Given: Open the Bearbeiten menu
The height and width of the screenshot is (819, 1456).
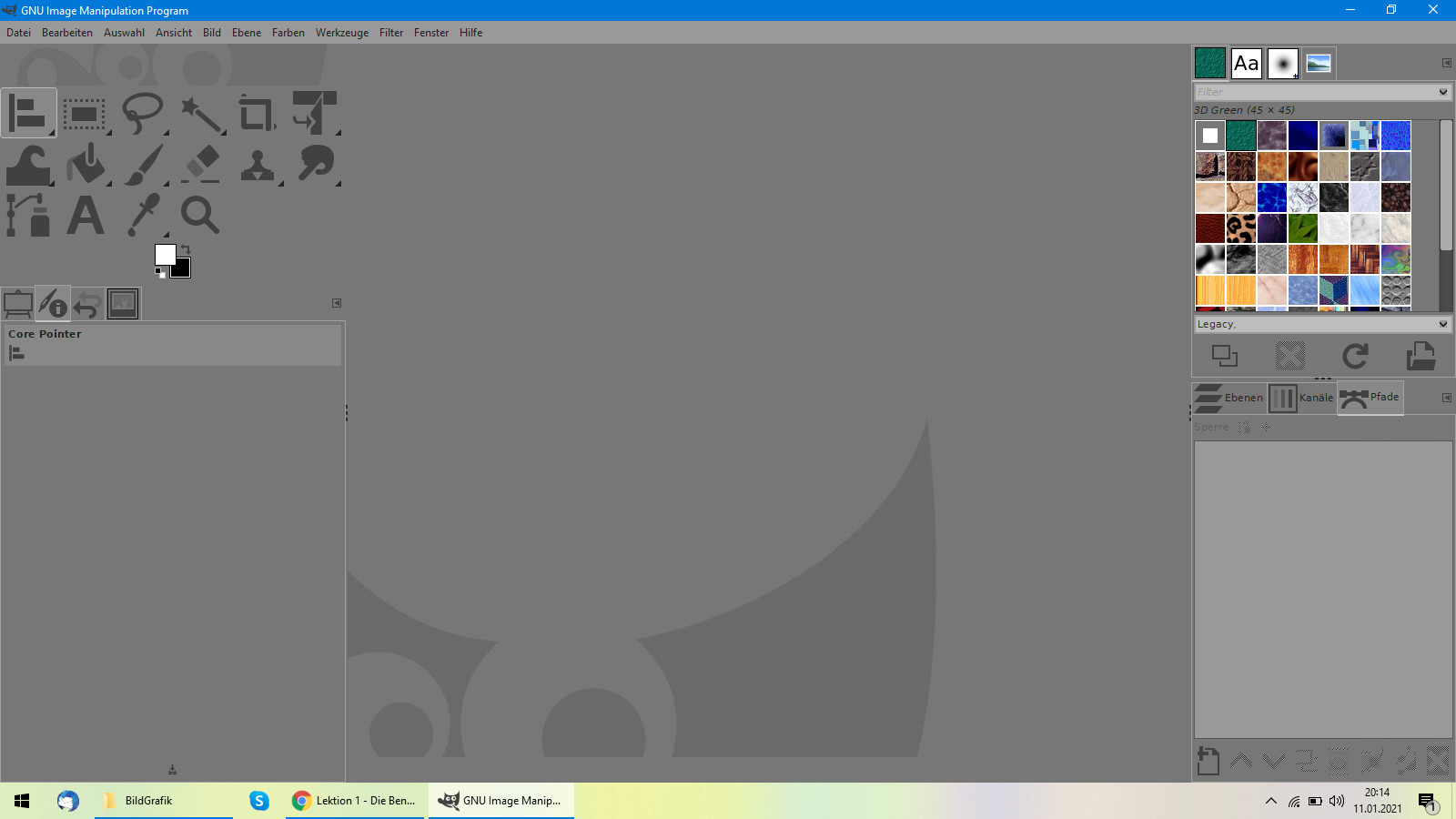Looking at the screenshot, I should pos(67,33).
